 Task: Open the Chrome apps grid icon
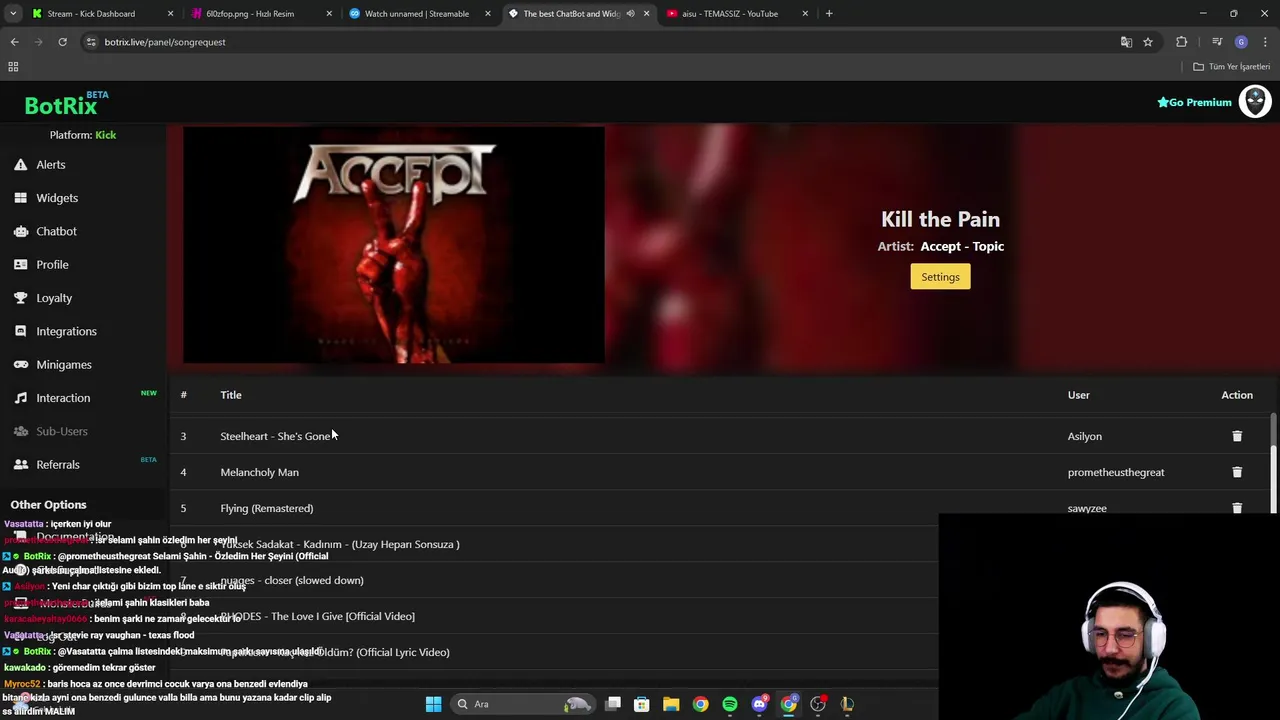13,67
